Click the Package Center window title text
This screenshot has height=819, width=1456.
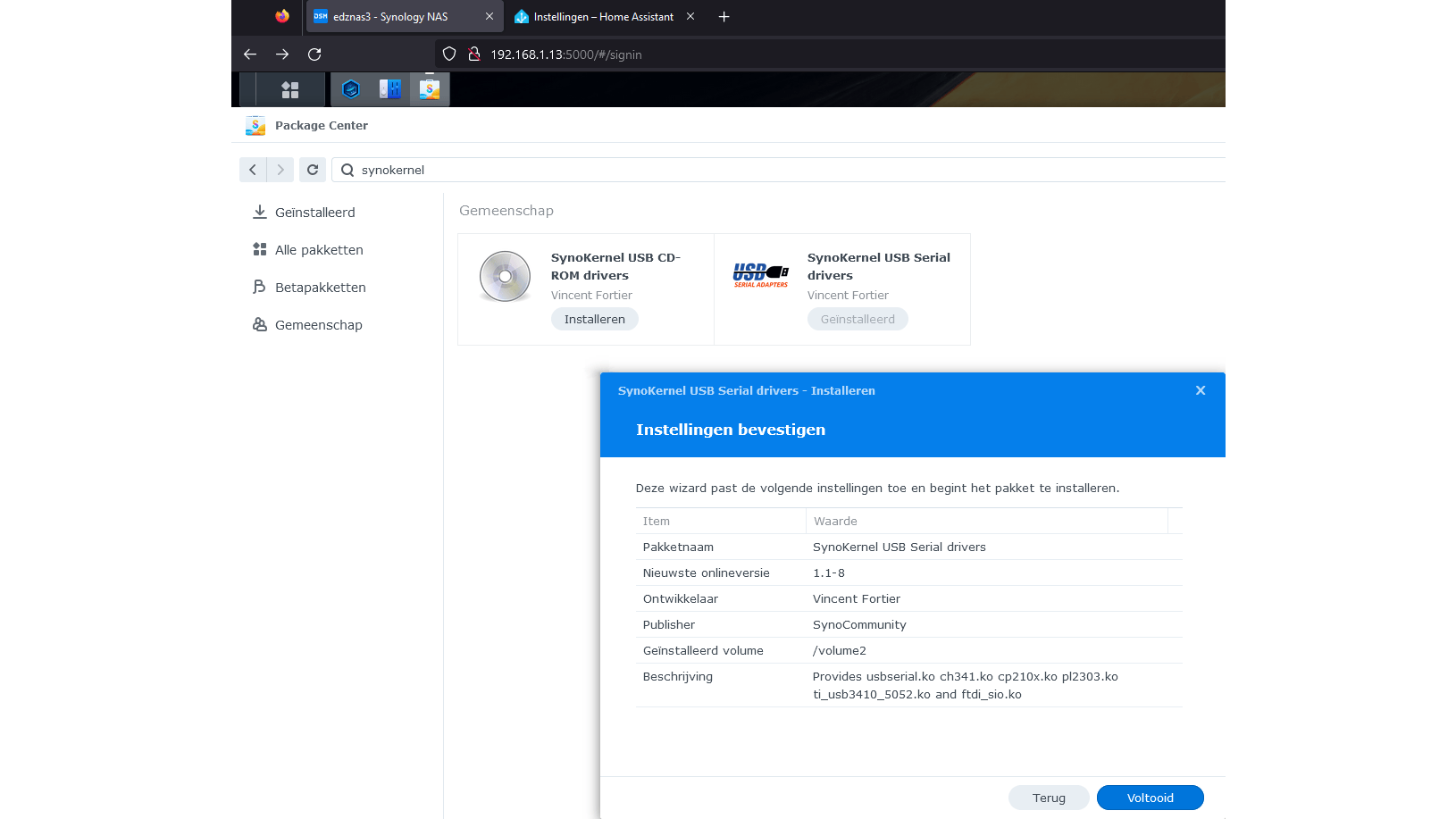322,126
